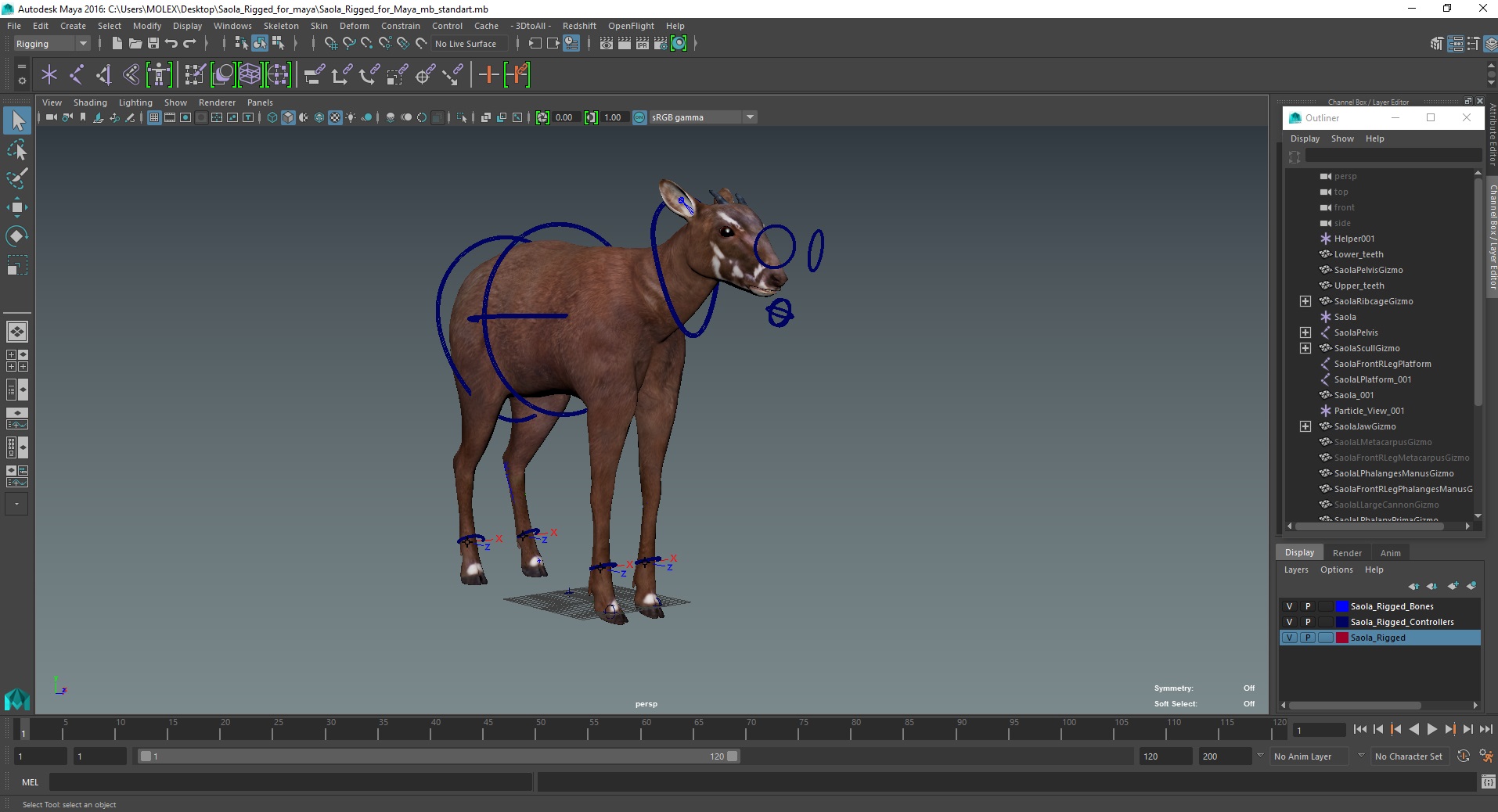1498x812 pixels.
Task: Play animation forwards
Action: point(1431,729)
